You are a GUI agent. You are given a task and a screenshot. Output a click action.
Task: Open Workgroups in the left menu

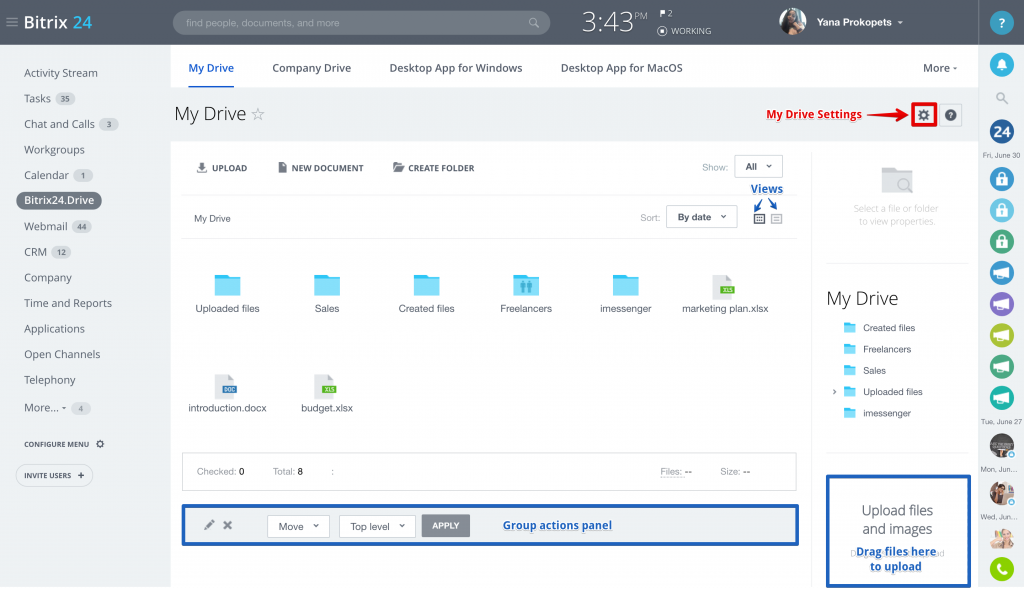coord(54,150)
